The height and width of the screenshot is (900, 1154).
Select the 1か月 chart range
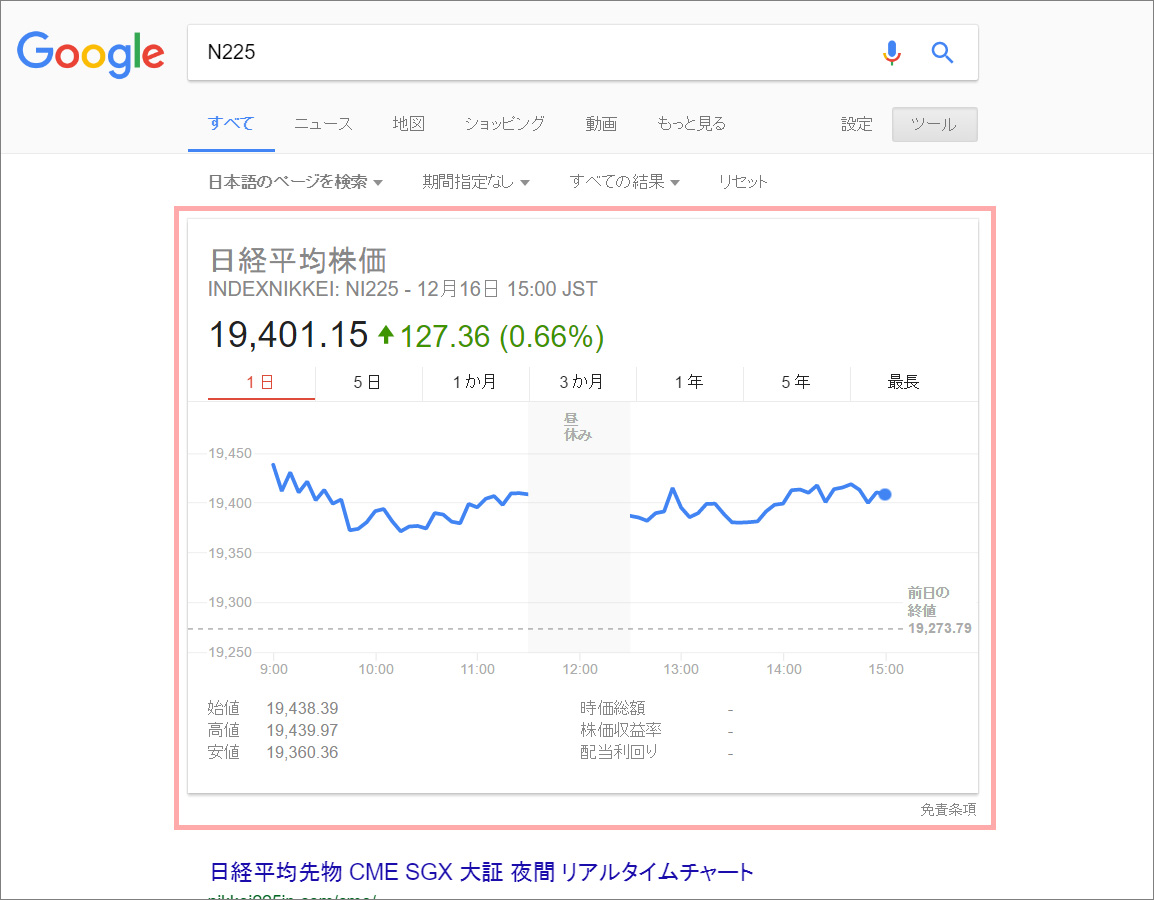[475, 382]
